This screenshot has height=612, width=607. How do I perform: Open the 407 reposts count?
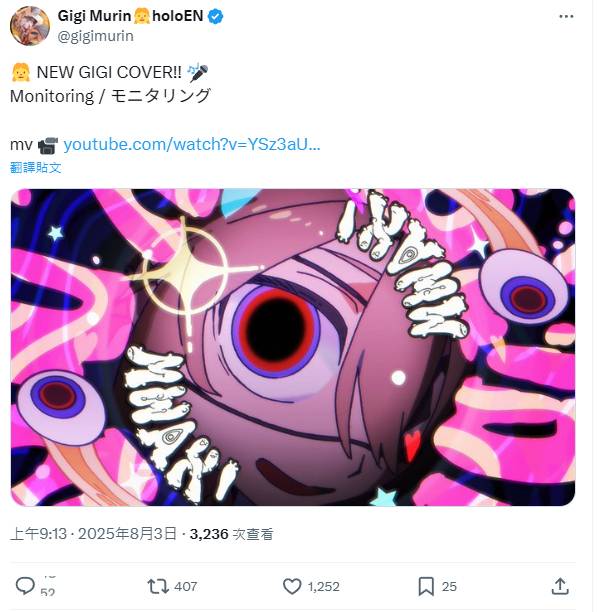185,587
